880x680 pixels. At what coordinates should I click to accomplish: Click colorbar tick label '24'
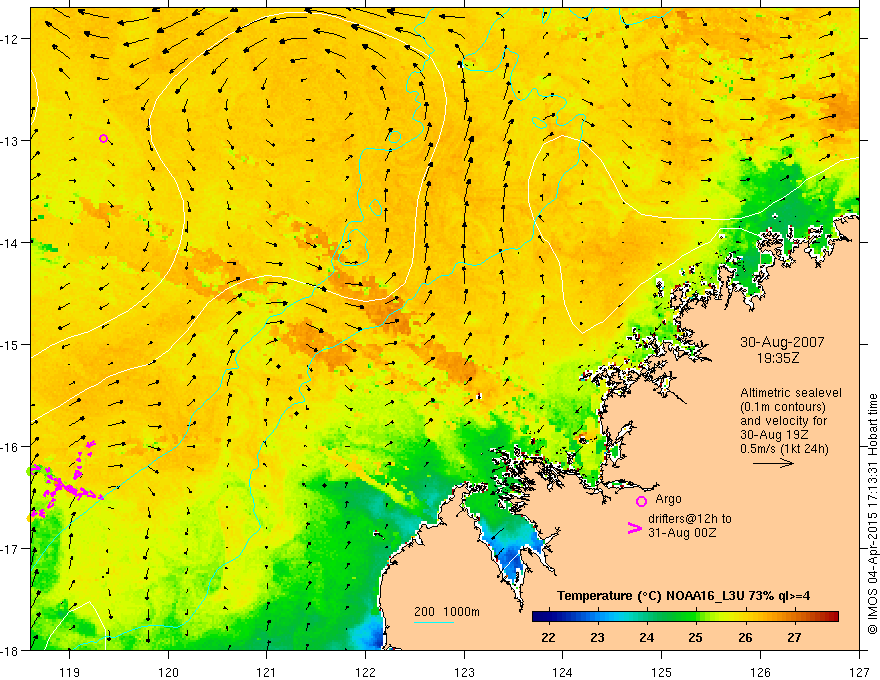point(647,637)
